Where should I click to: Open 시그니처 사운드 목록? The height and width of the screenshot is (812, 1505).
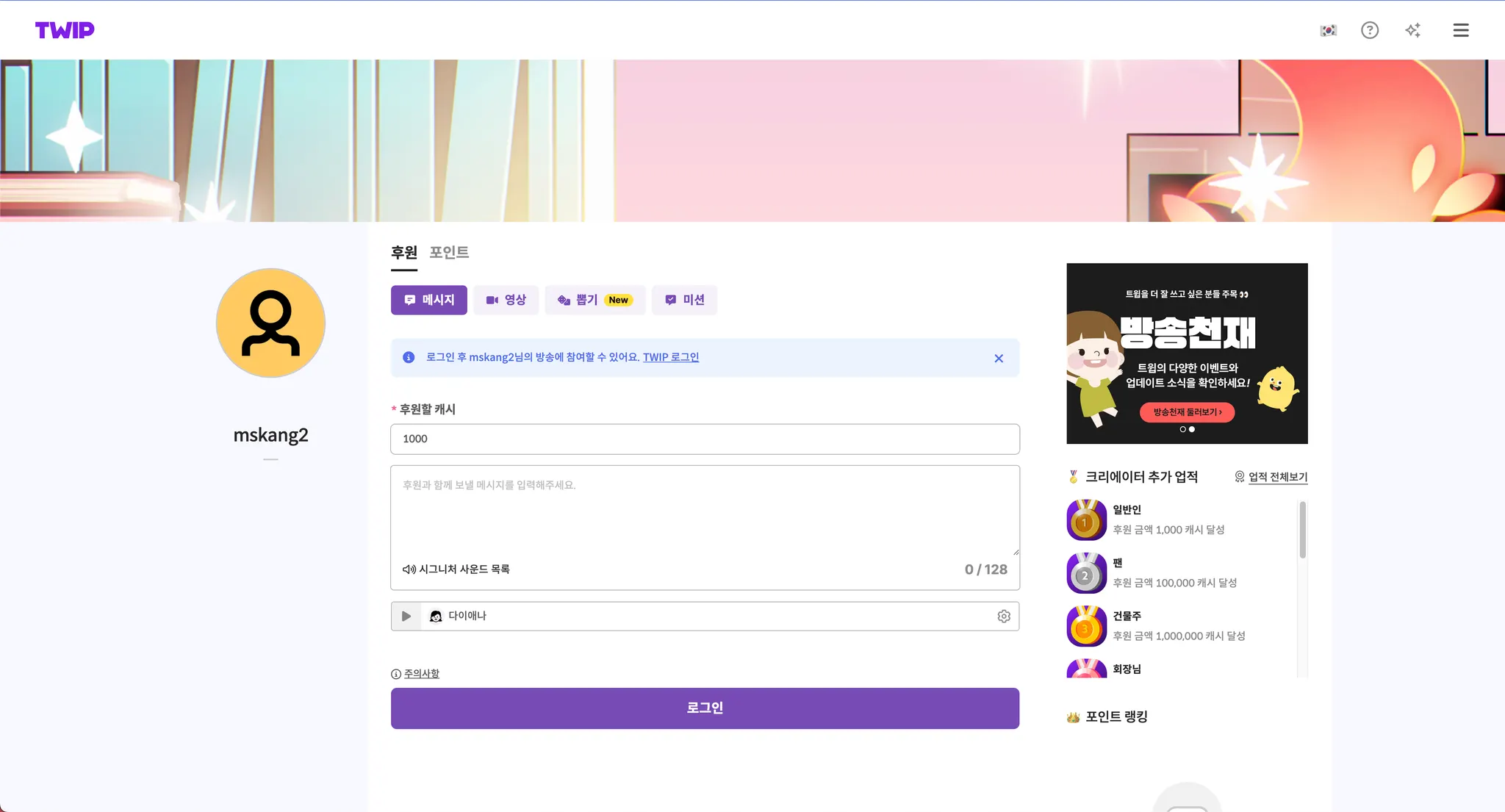click(456, 570)
